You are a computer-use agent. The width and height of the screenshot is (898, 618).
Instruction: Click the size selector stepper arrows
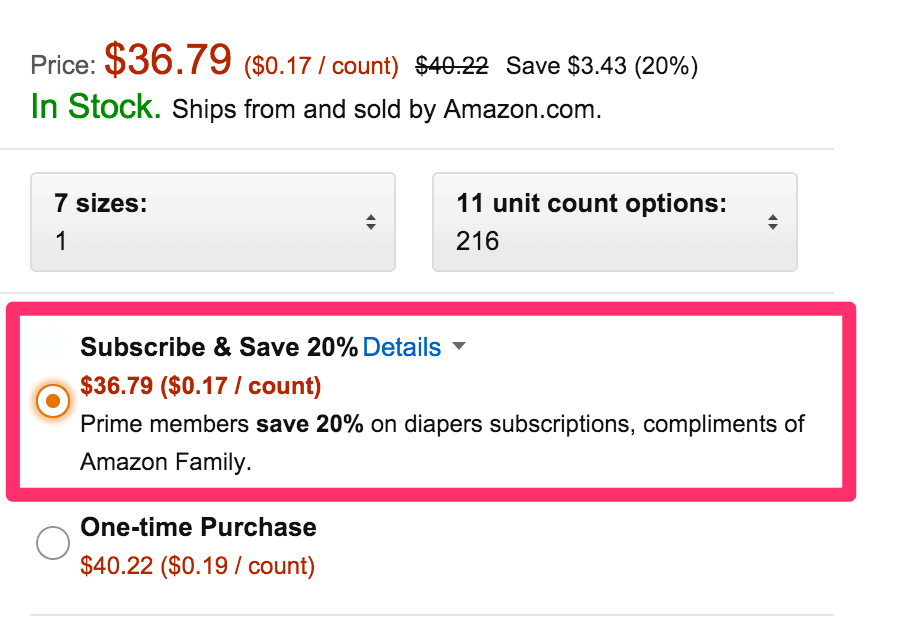point(373,222)
